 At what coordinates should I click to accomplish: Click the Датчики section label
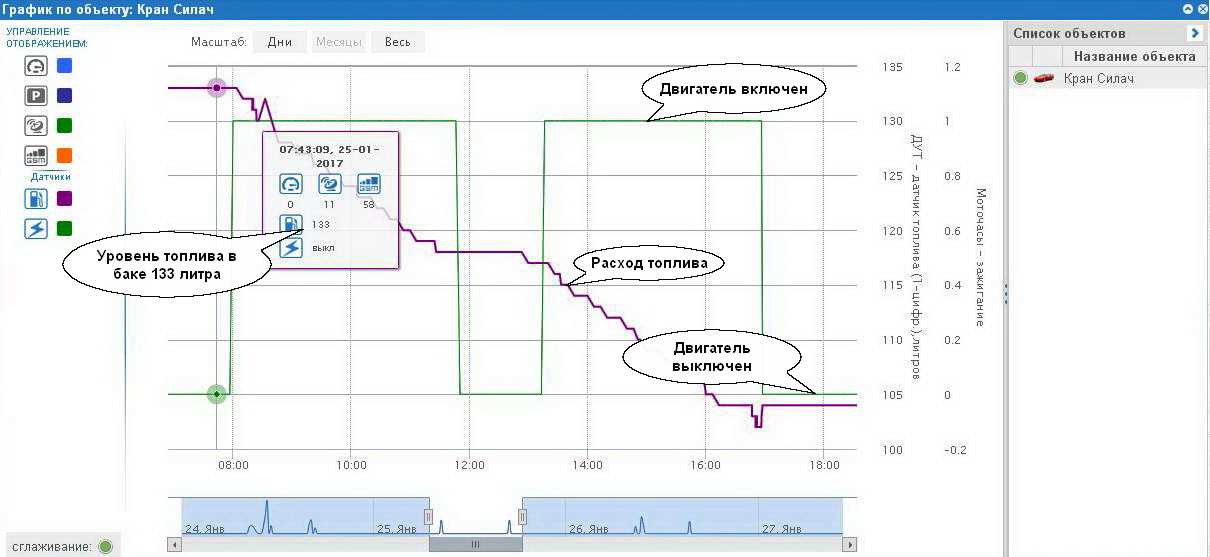point(50,176)
